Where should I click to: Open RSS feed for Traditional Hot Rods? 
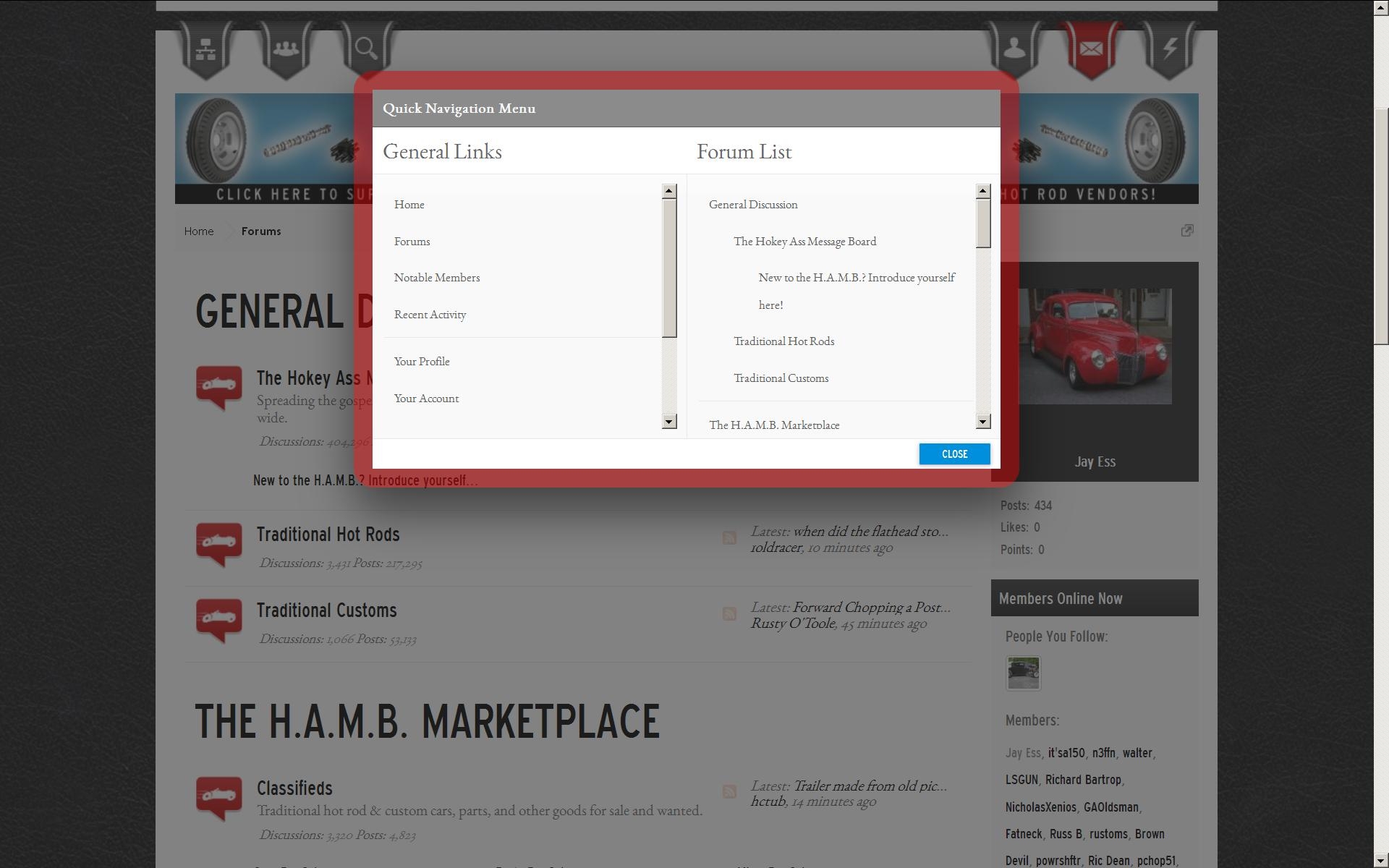pos(729,537)
